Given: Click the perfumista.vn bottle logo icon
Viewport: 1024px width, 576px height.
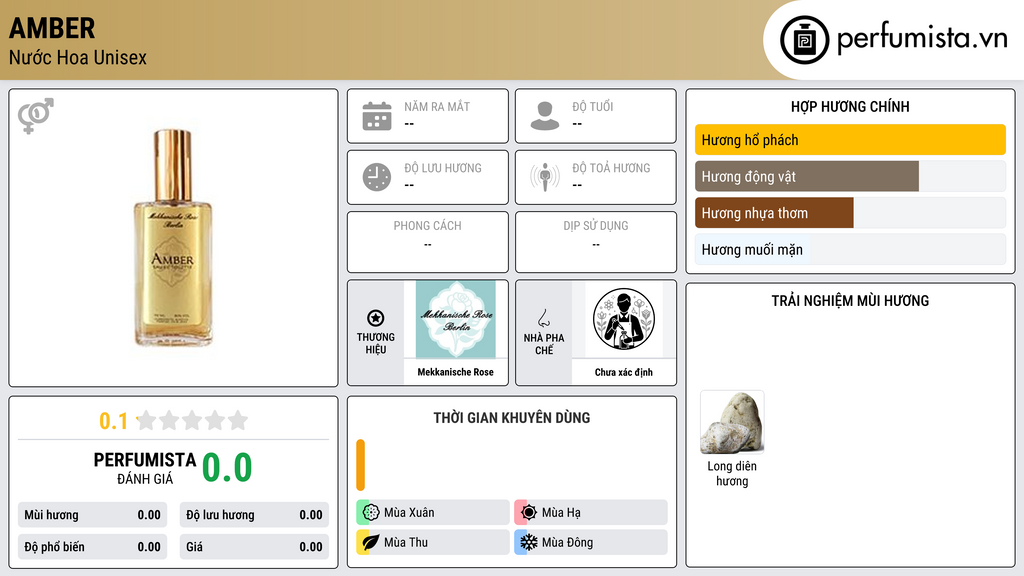Looking at the screenshot, I should click(x=804, y=40).
